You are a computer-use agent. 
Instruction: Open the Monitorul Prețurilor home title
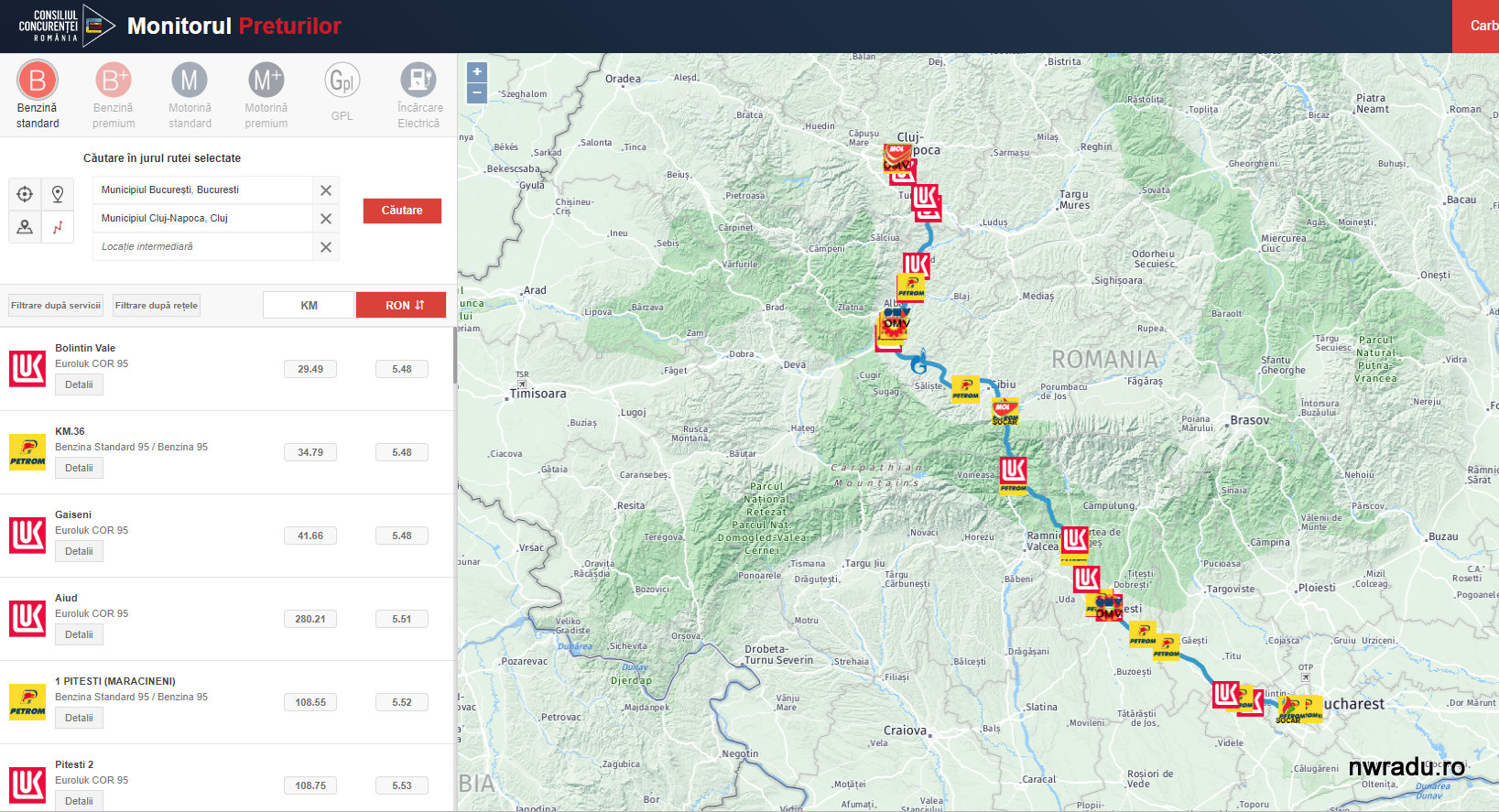pyautogui.click(x=234, y=26)
